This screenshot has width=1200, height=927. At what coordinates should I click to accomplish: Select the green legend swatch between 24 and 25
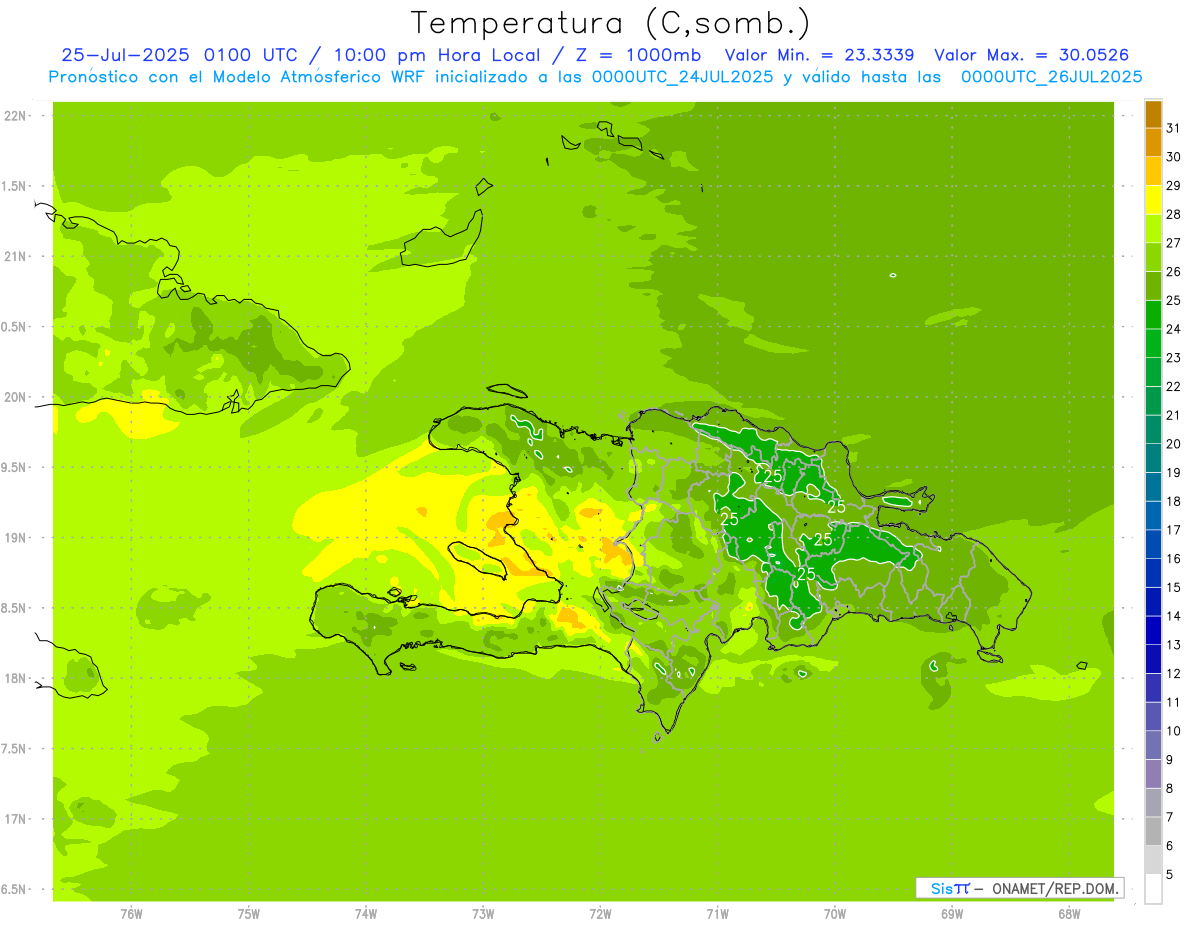(x=1153, y=315)
